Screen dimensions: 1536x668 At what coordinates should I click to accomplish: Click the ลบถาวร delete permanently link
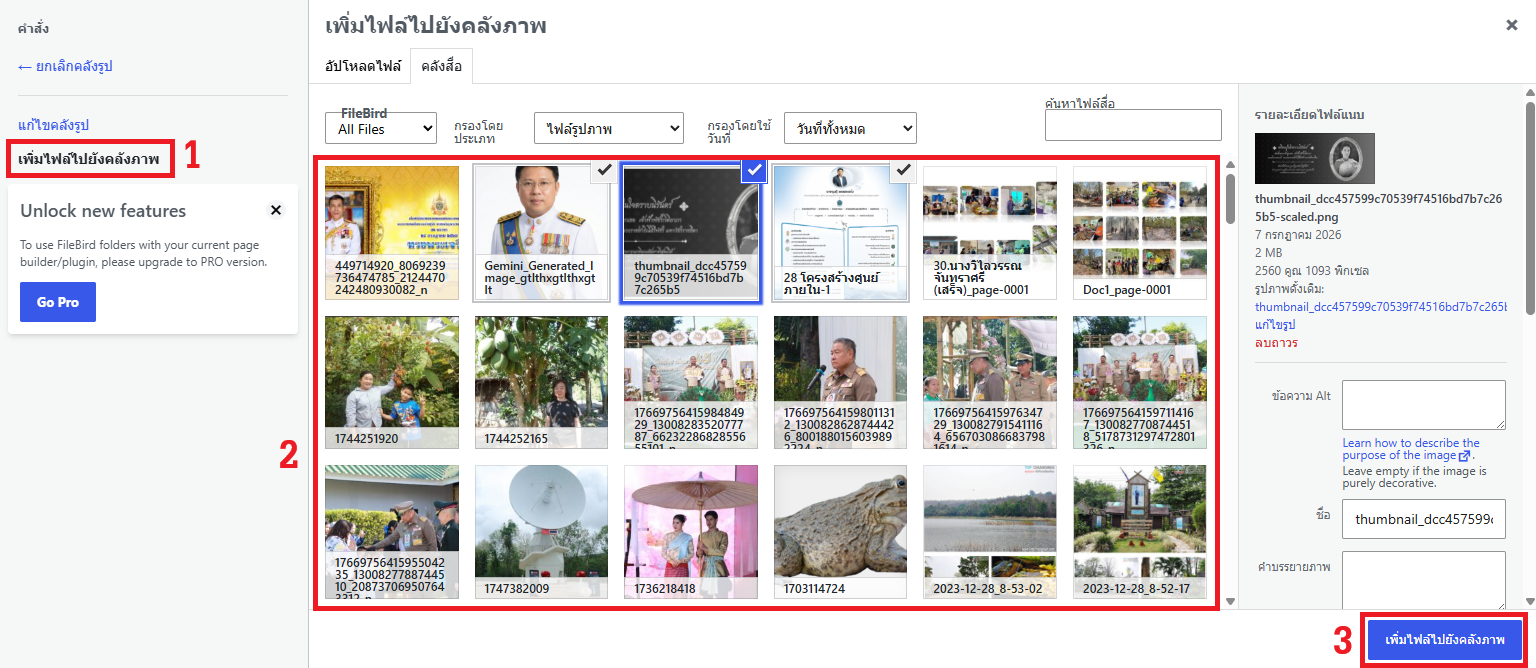(1277, 343)
